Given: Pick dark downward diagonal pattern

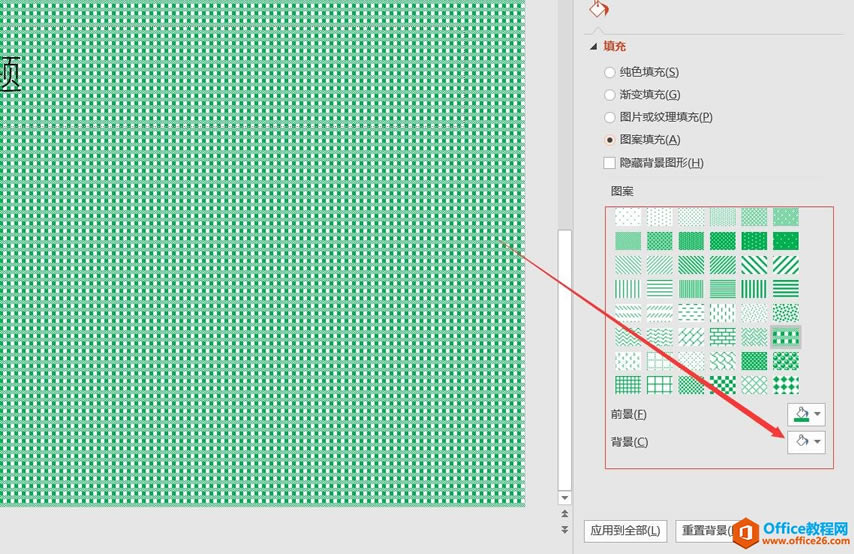Looking at the screenshot, I should click(x=691, y=265).
